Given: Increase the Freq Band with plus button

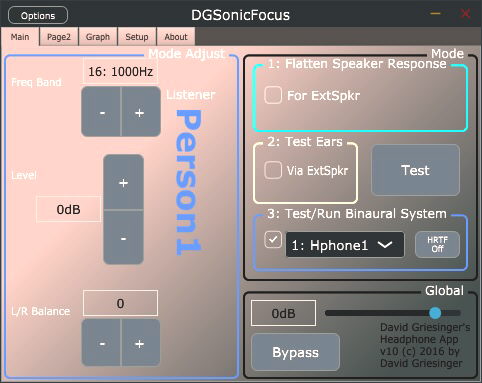Looking at the screenshot, I should 141,112.
